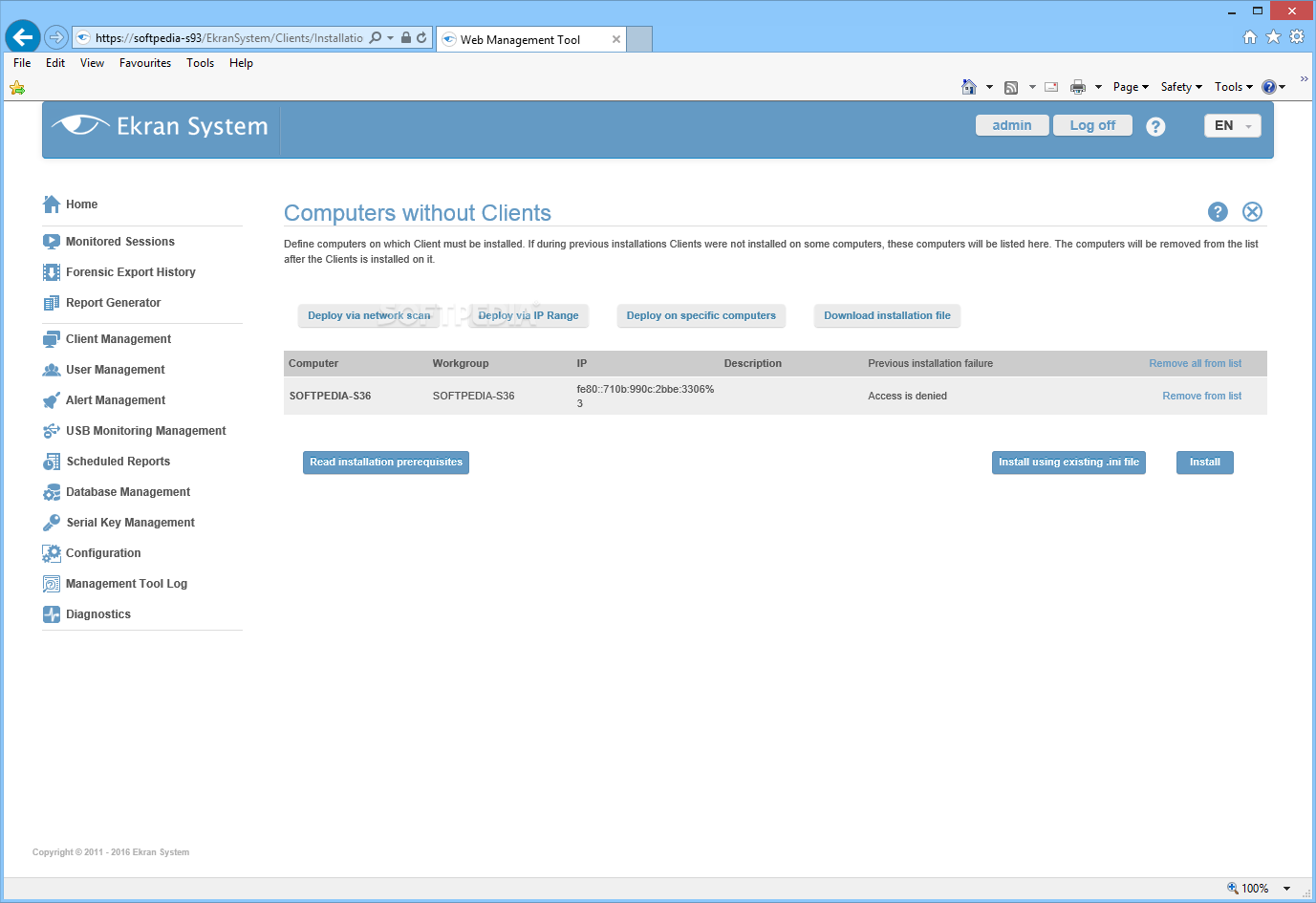Click the Alert Management icon

tap(52, 400)
